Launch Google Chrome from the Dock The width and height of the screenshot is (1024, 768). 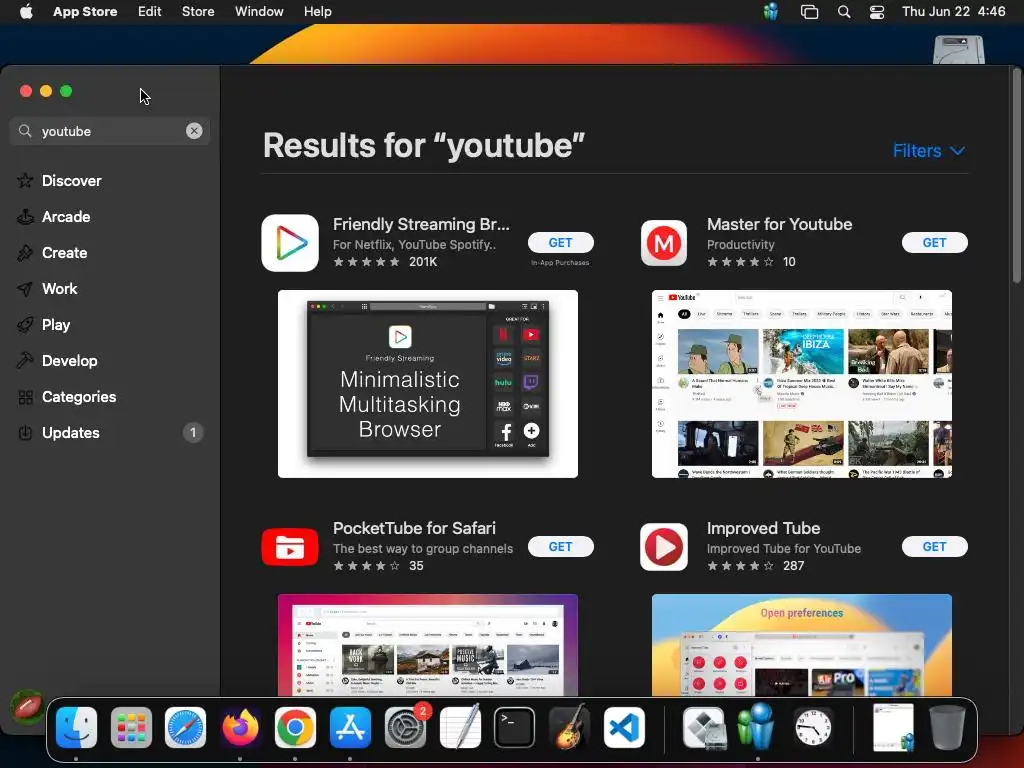(x=295, y=728)
